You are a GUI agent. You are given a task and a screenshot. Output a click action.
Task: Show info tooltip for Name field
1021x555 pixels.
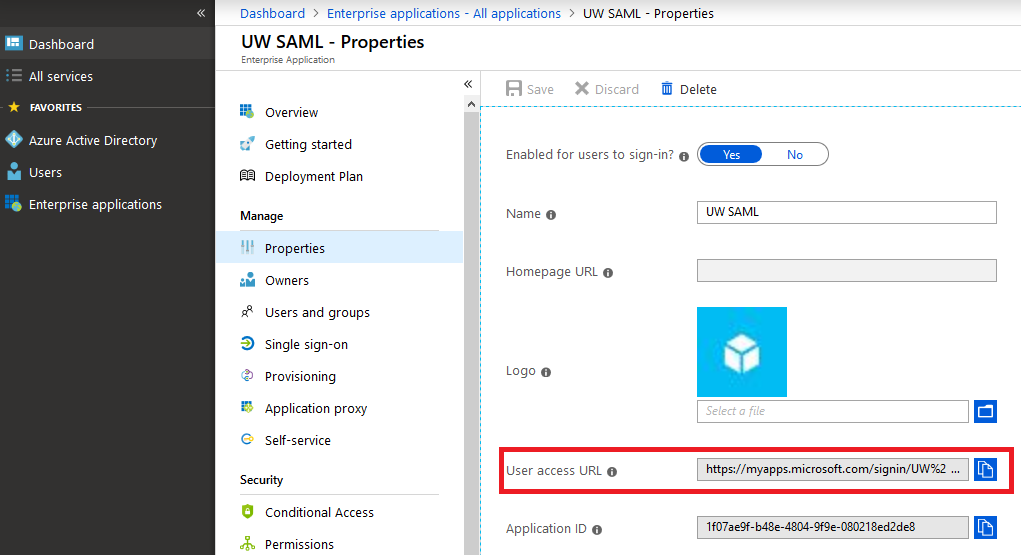(551, 215)
